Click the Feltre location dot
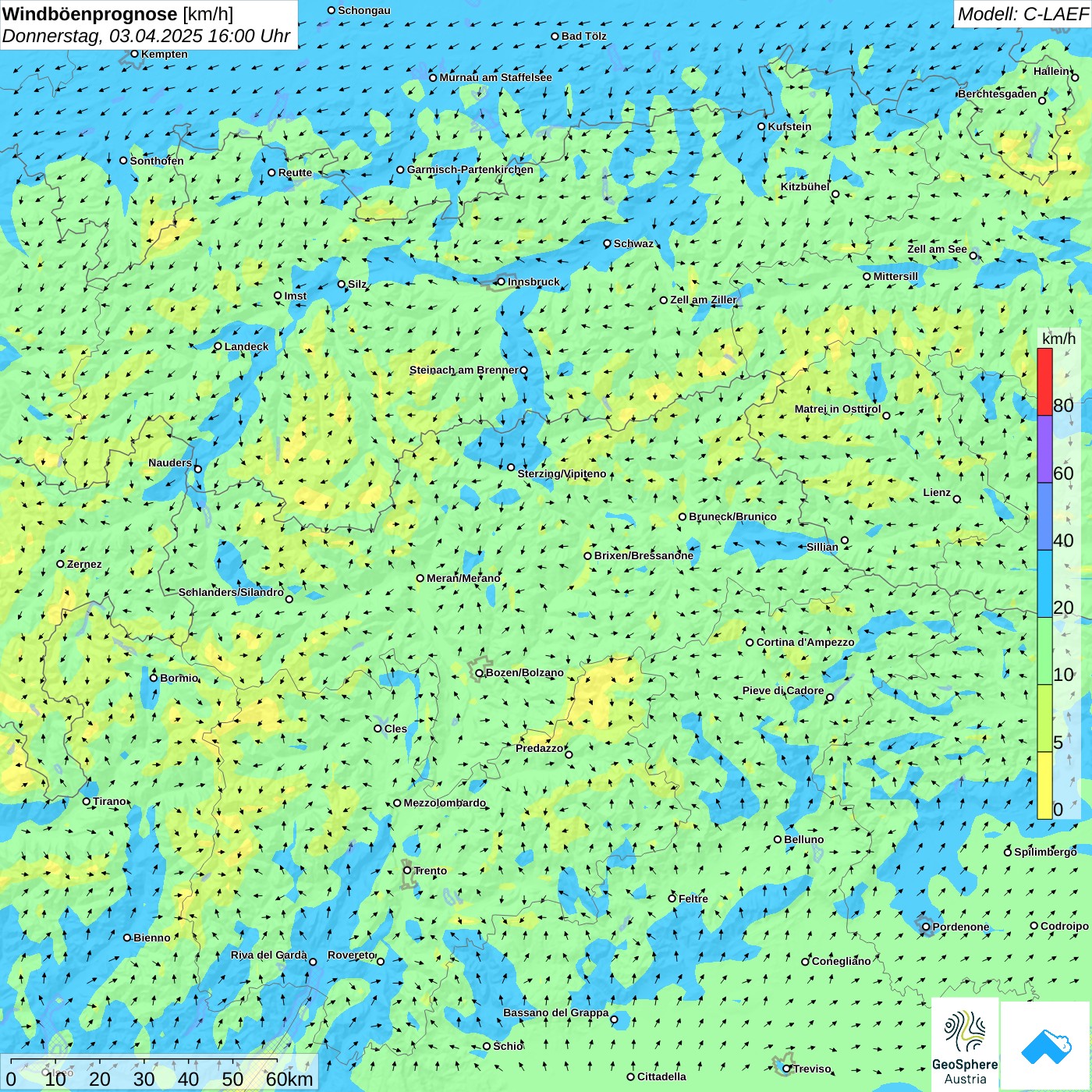This screenshot has height=1092, width=1092. 672,899
